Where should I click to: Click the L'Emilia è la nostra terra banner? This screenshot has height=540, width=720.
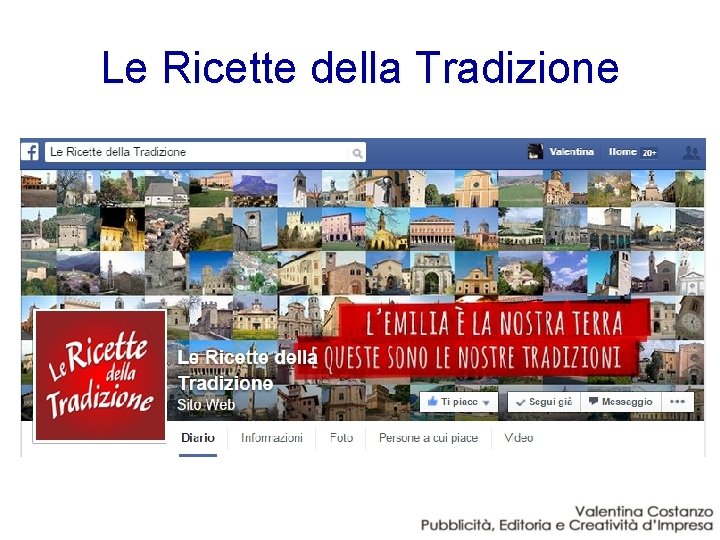coord(494,323)
